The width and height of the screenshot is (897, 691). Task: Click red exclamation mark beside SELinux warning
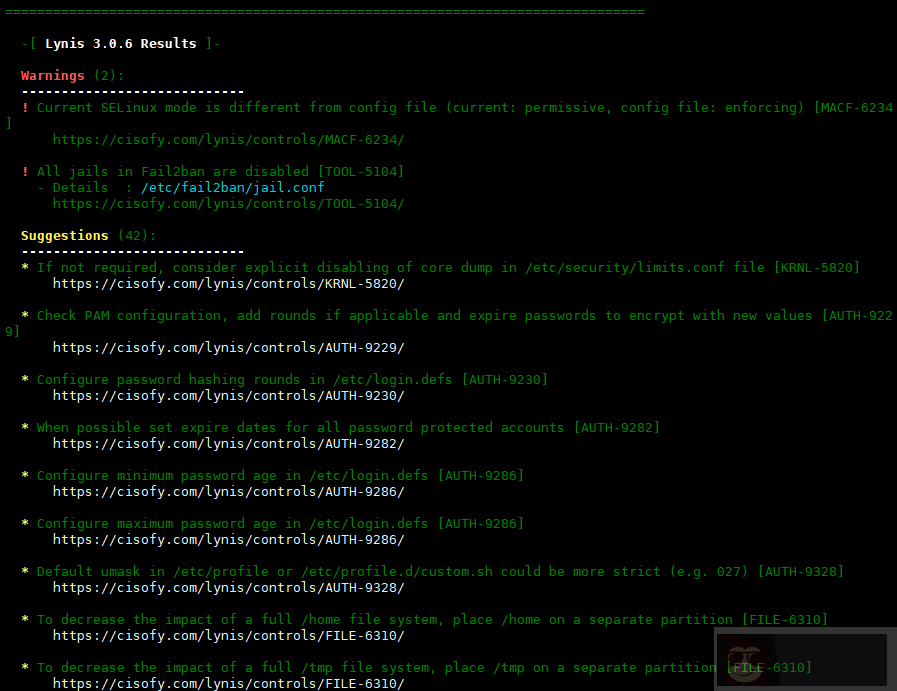[25, 107]
